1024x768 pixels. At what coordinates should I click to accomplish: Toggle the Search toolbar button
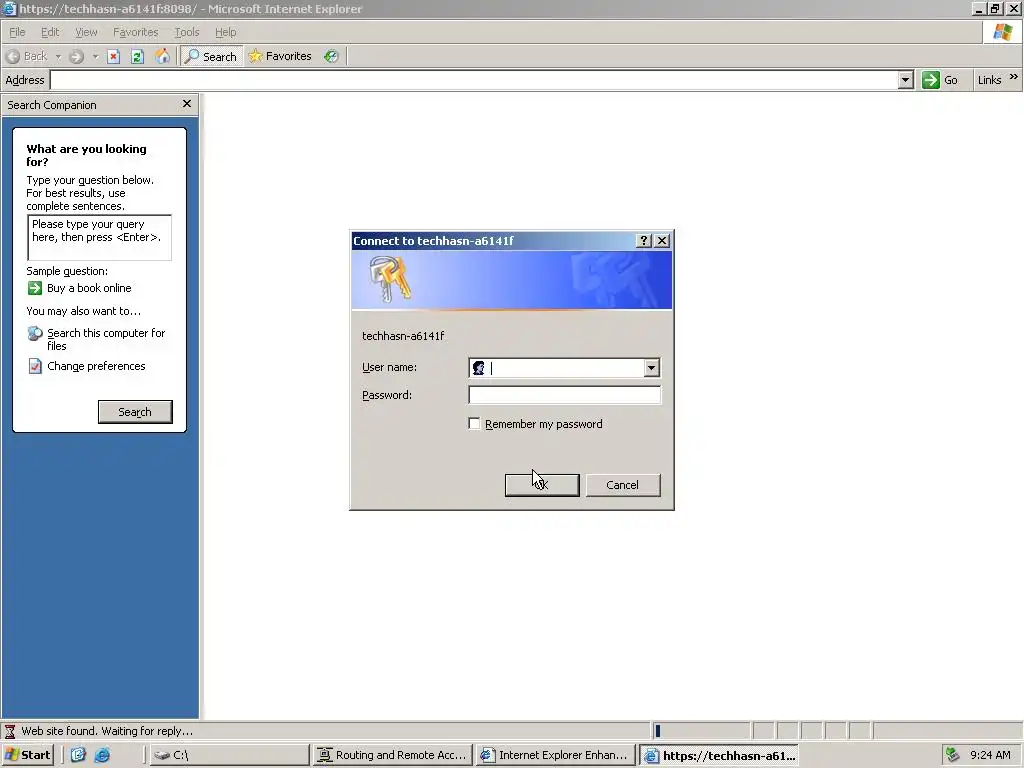coord(211,57)
